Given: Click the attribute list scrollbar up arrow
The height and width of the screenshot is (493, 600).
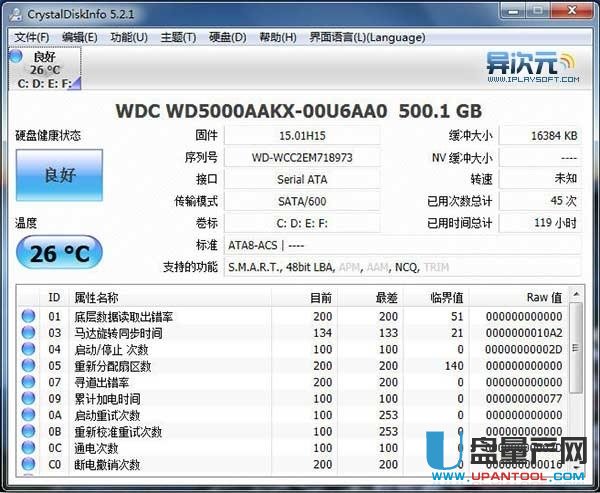Looking at the screenshot, I should pos(576,296).
